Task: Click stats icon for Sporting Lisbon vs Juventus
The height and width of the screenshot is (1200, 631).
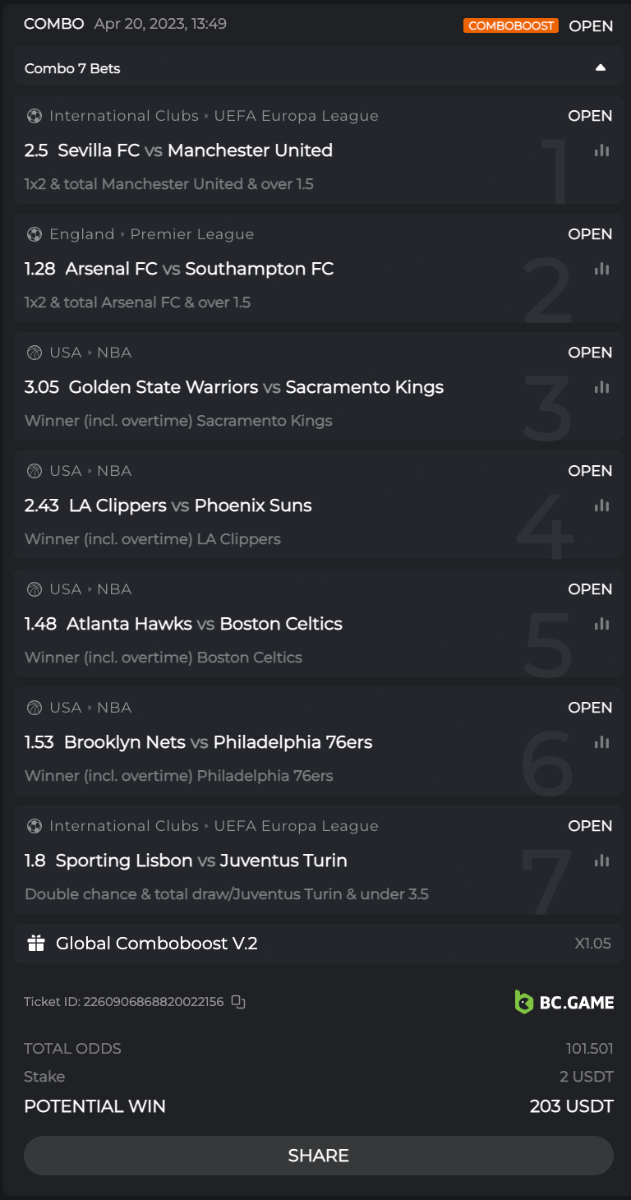Action: [x=601, y=860]
